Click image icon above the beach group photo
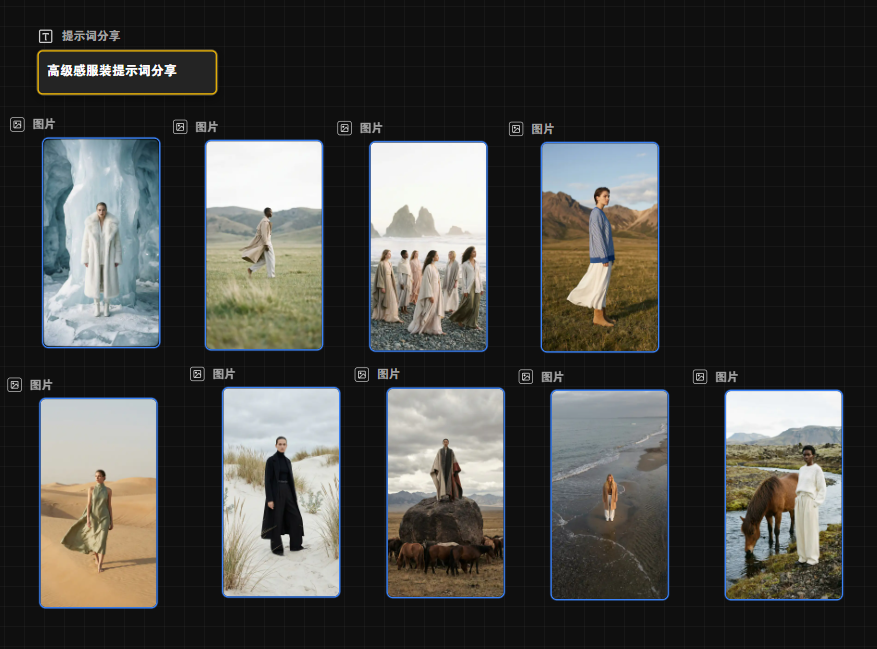This screenshot has width=877, height=649. 344,128
